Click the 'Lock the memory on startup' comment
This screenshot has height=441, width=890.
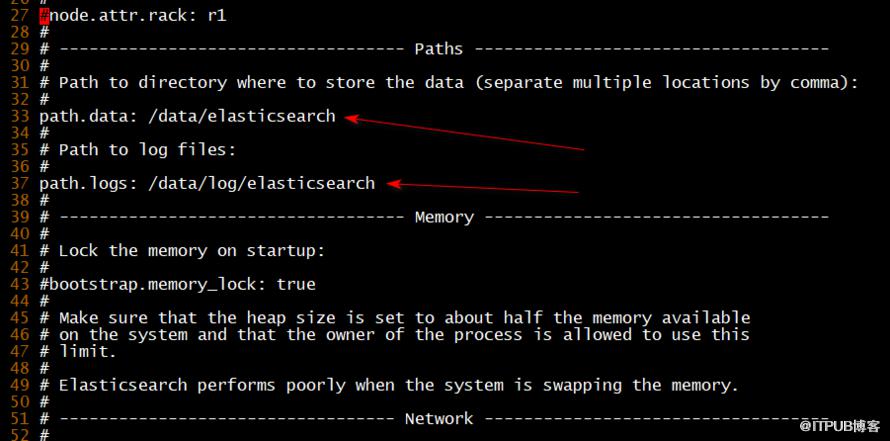click(x=192, y=251)
